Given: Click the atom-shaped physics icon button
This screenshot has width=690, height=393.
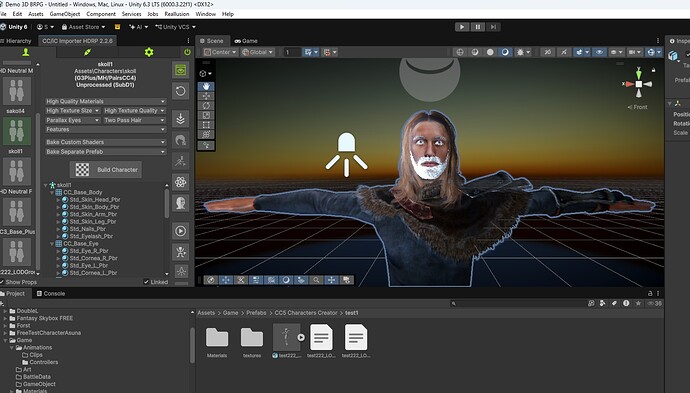Looking at the screenshot, I should point(180,182).
